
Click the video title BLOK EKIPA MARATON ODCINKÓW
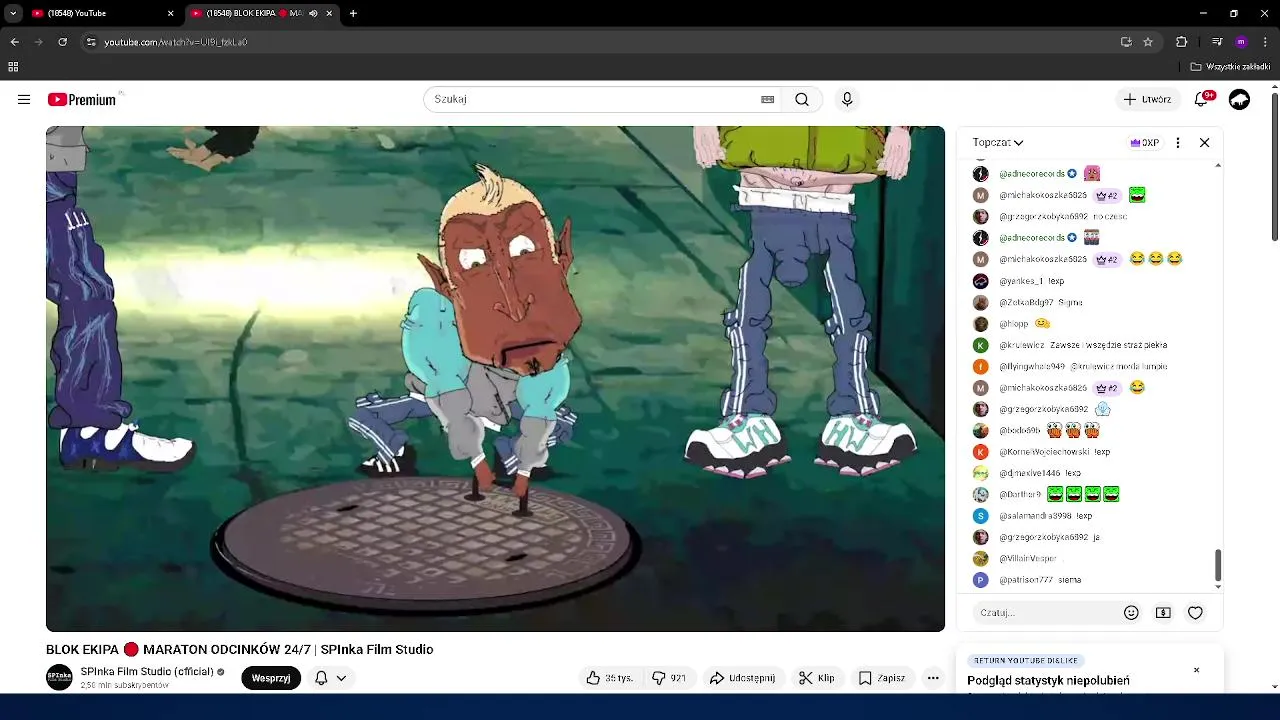coord(239,649)
